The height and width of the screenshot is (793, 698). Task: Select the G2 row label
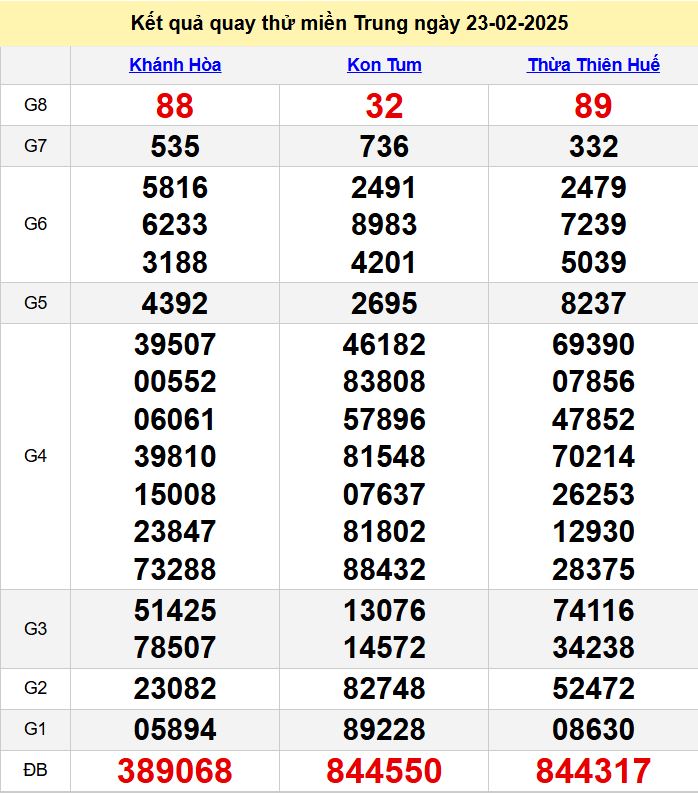tap(35, 688)
